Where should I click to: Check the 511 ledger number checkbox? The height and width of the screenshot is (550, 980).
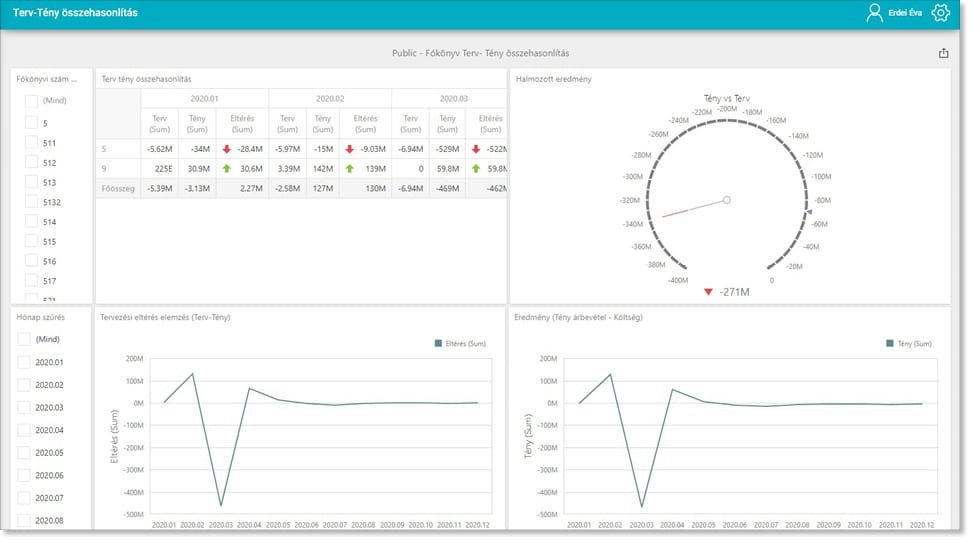click(31, 143)
